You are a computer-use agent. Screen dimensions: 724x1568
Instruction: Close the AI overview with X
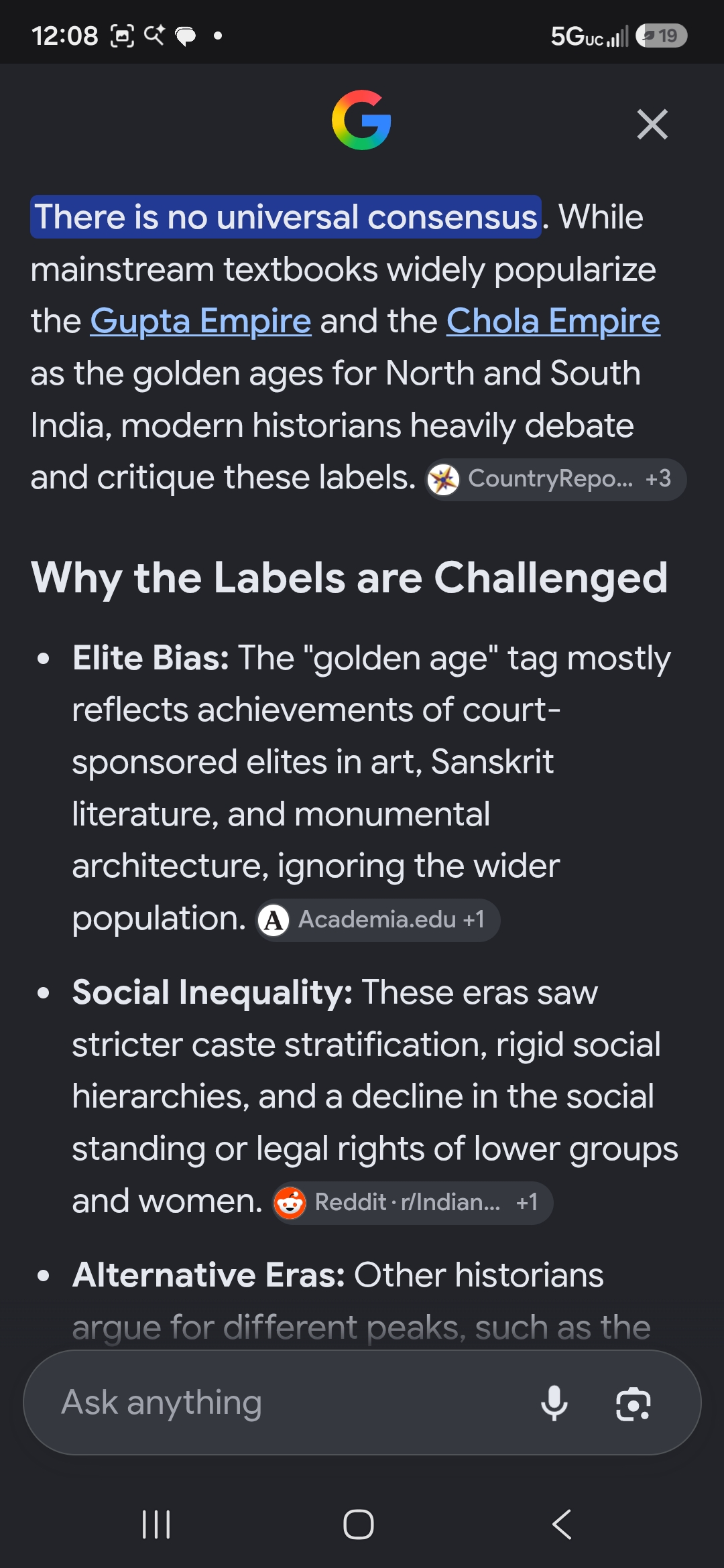pos(652,125)
